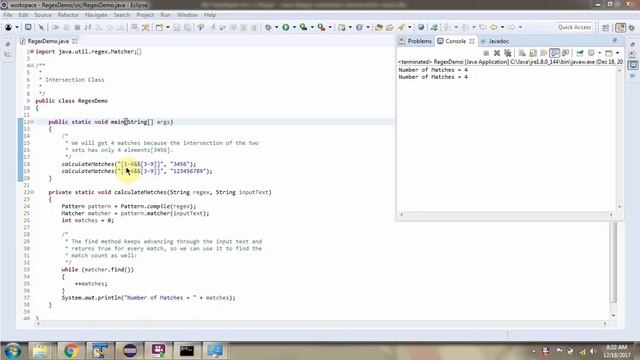640x360 pixels.
Task: Click the Terminate square icon in Console
Action: click(x=486, y=53)
